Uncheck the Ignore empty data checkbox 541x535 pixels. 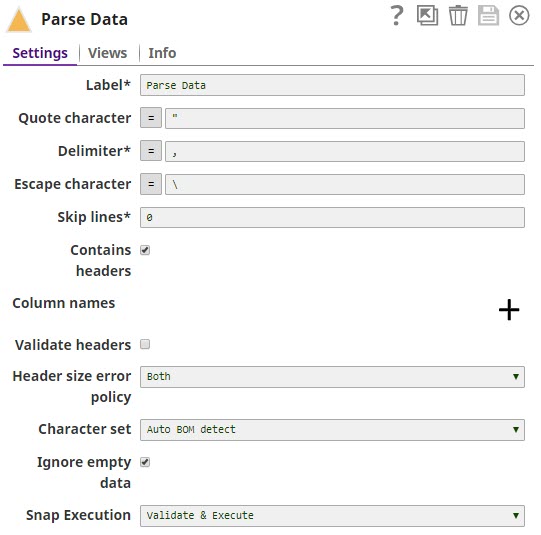(145, 462)
